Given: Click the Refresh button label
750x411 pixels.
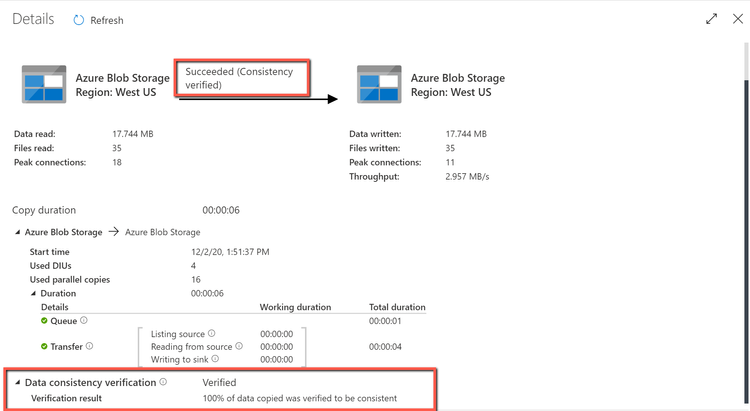Looking at the screenshot, I should tap(107, 20).
